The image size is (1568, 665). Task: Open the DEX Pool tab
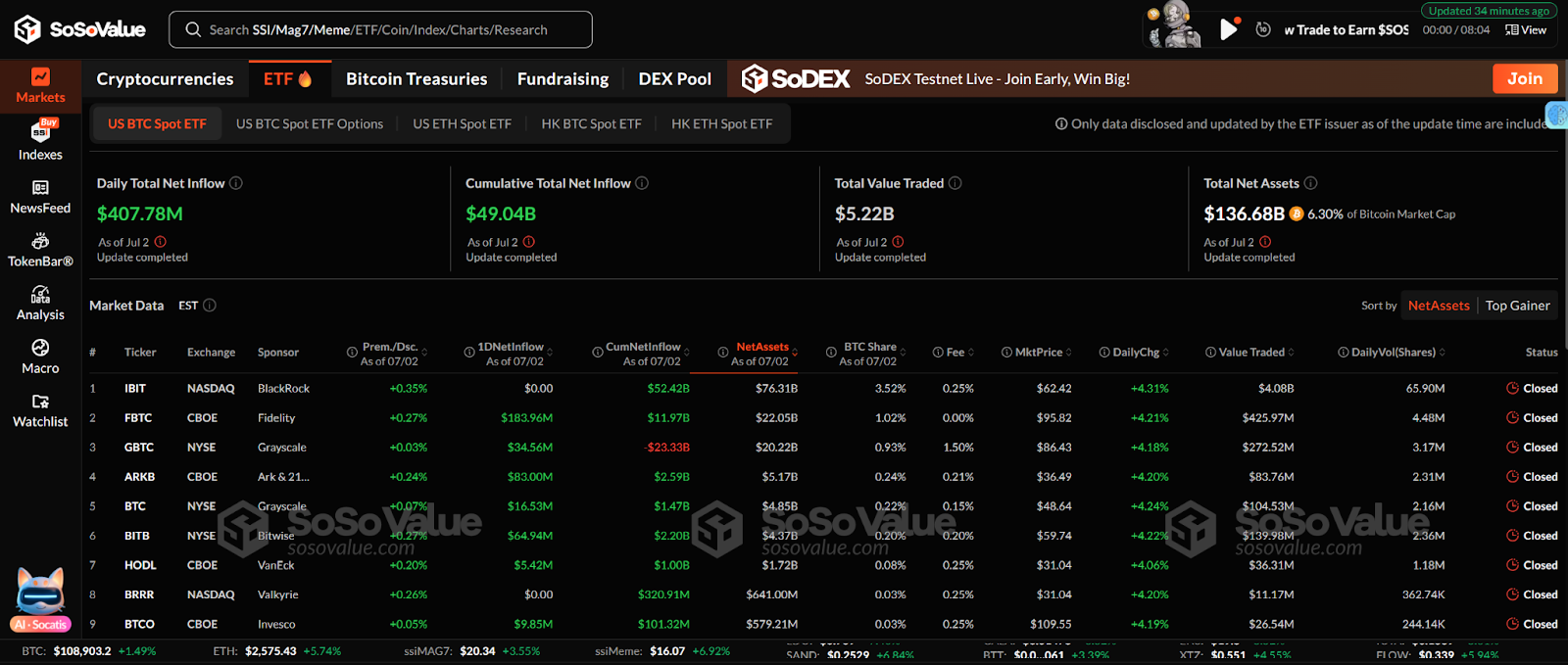click(x=675, y=79)
